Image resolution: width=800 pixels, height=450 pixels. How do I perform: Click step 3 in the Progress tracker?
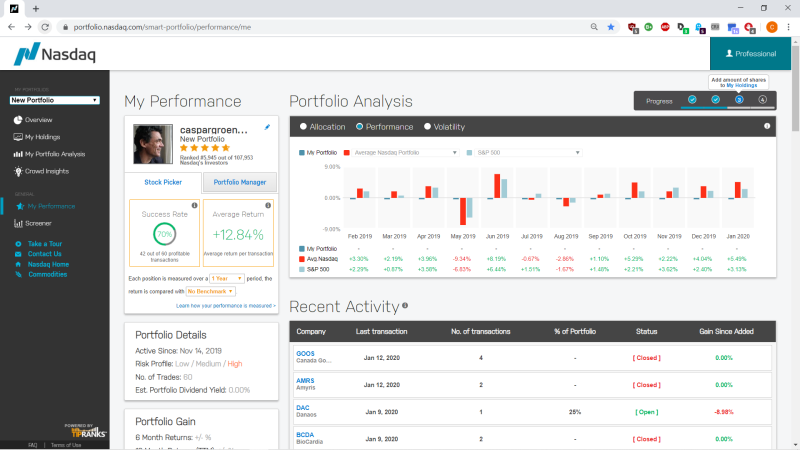coord(739,99)
